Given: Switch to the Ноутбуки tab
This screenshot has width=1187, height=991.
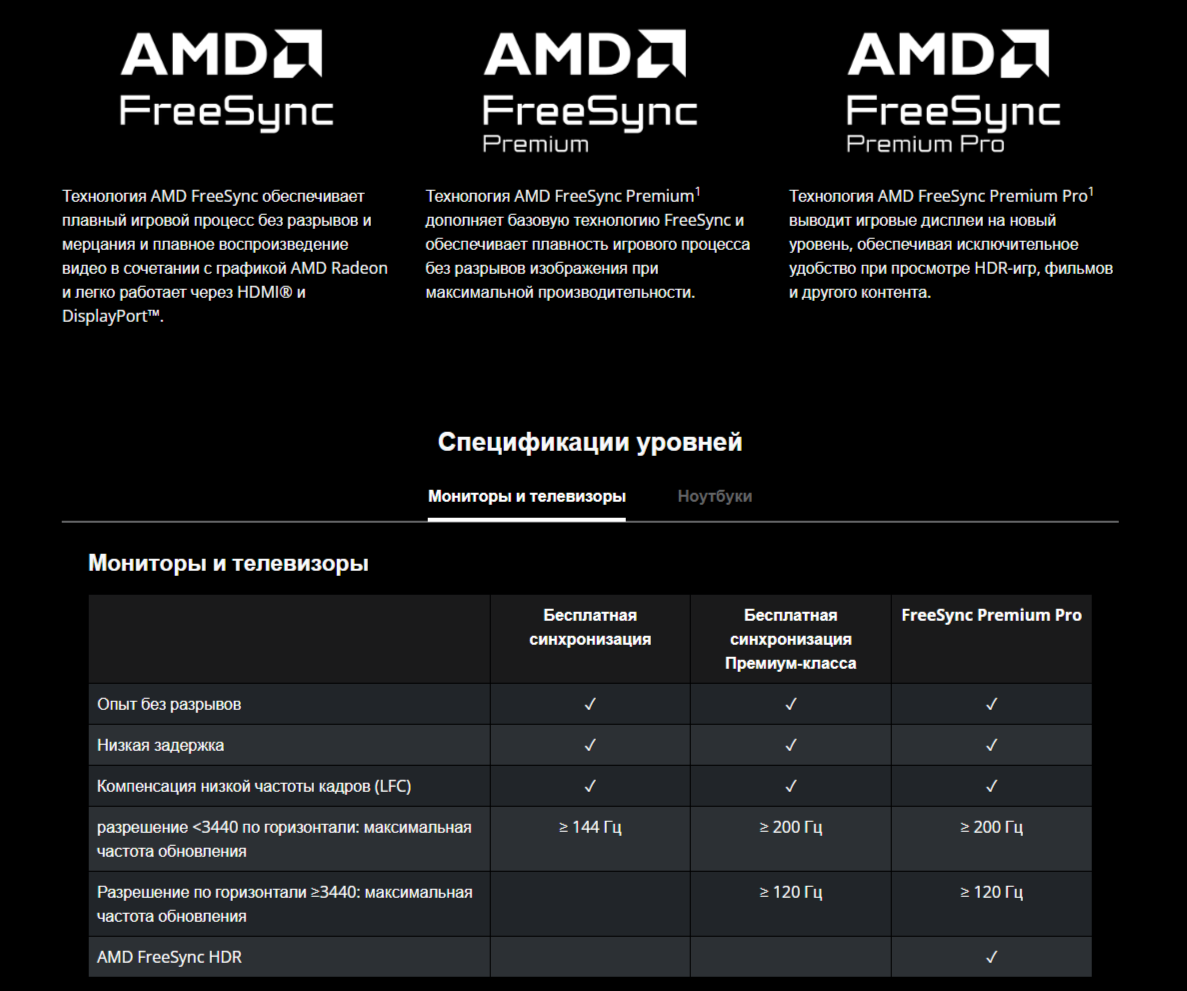Looking at the screenshot, I should 714,496.
